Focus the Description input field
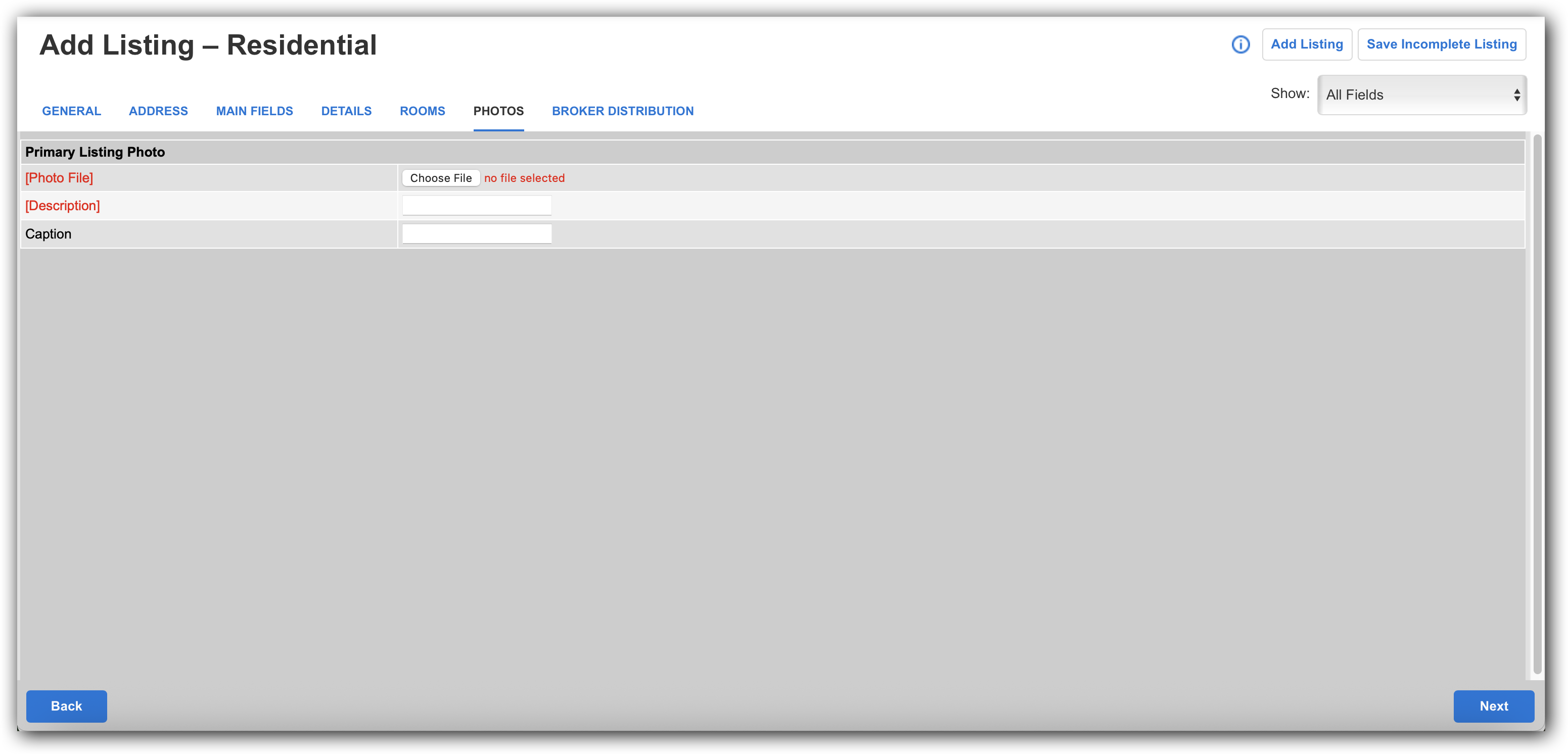This screenshot has height=754, width=1568. point(477,206)
